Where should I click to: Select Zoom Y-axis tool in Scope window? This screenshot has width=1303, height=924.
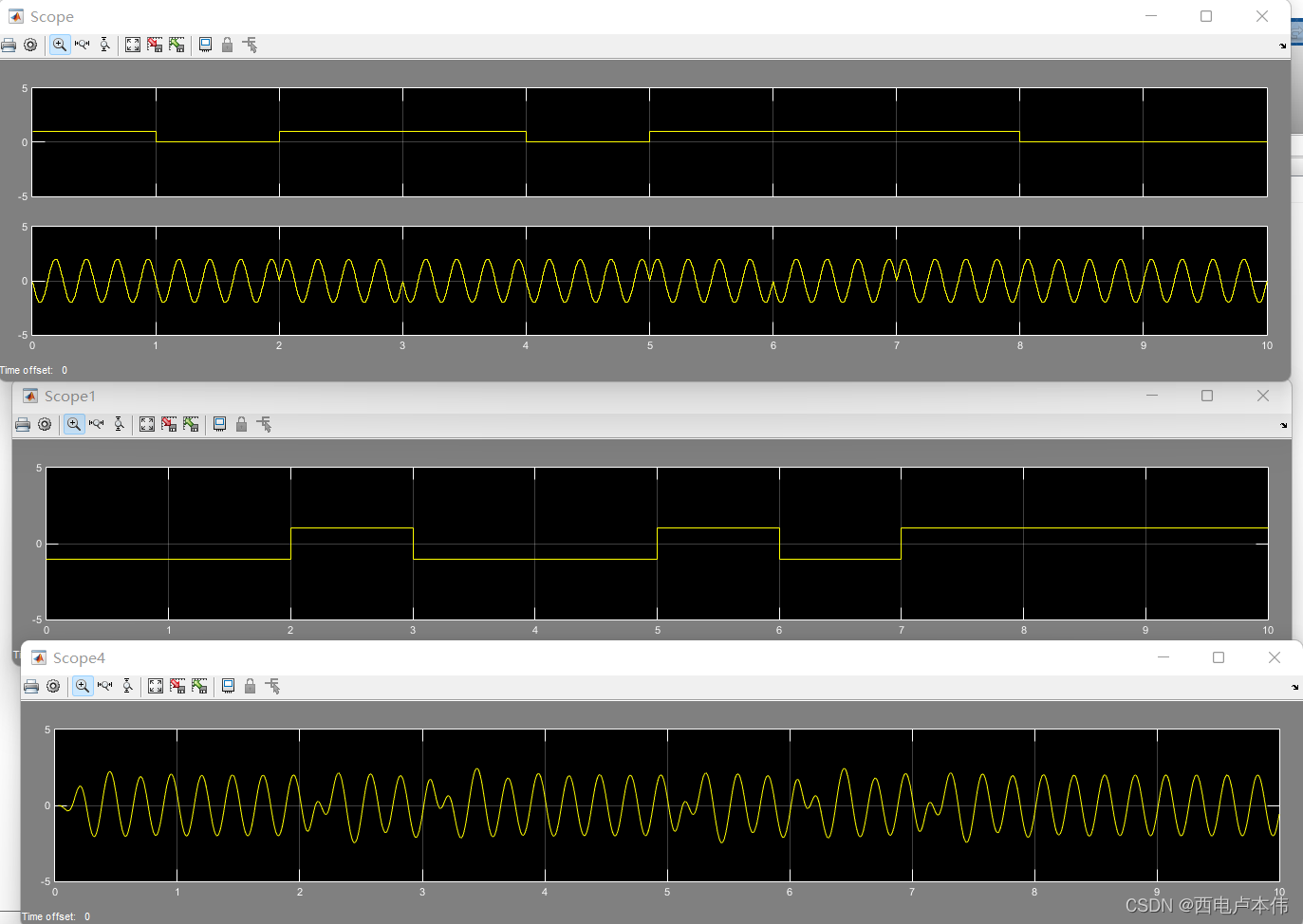(x=104, y=45)
